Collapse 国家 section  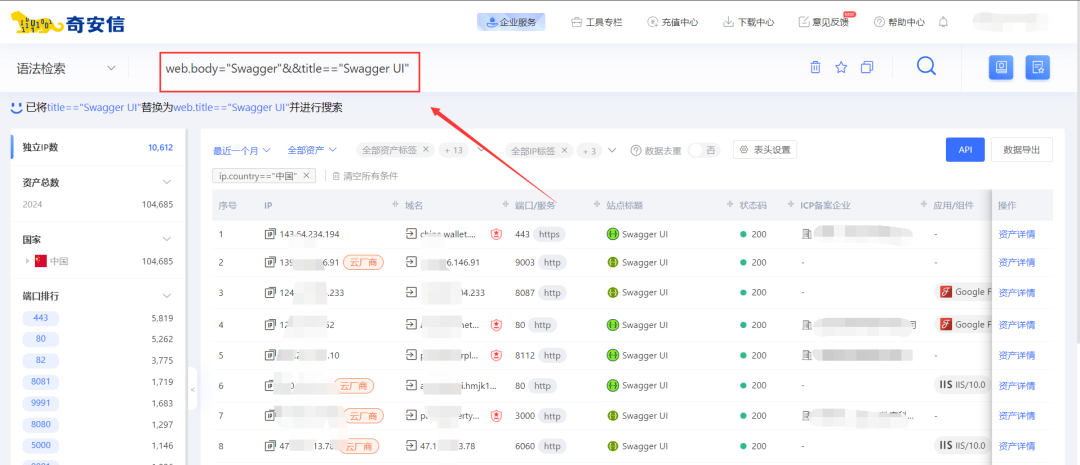click(x=166, y=239)
